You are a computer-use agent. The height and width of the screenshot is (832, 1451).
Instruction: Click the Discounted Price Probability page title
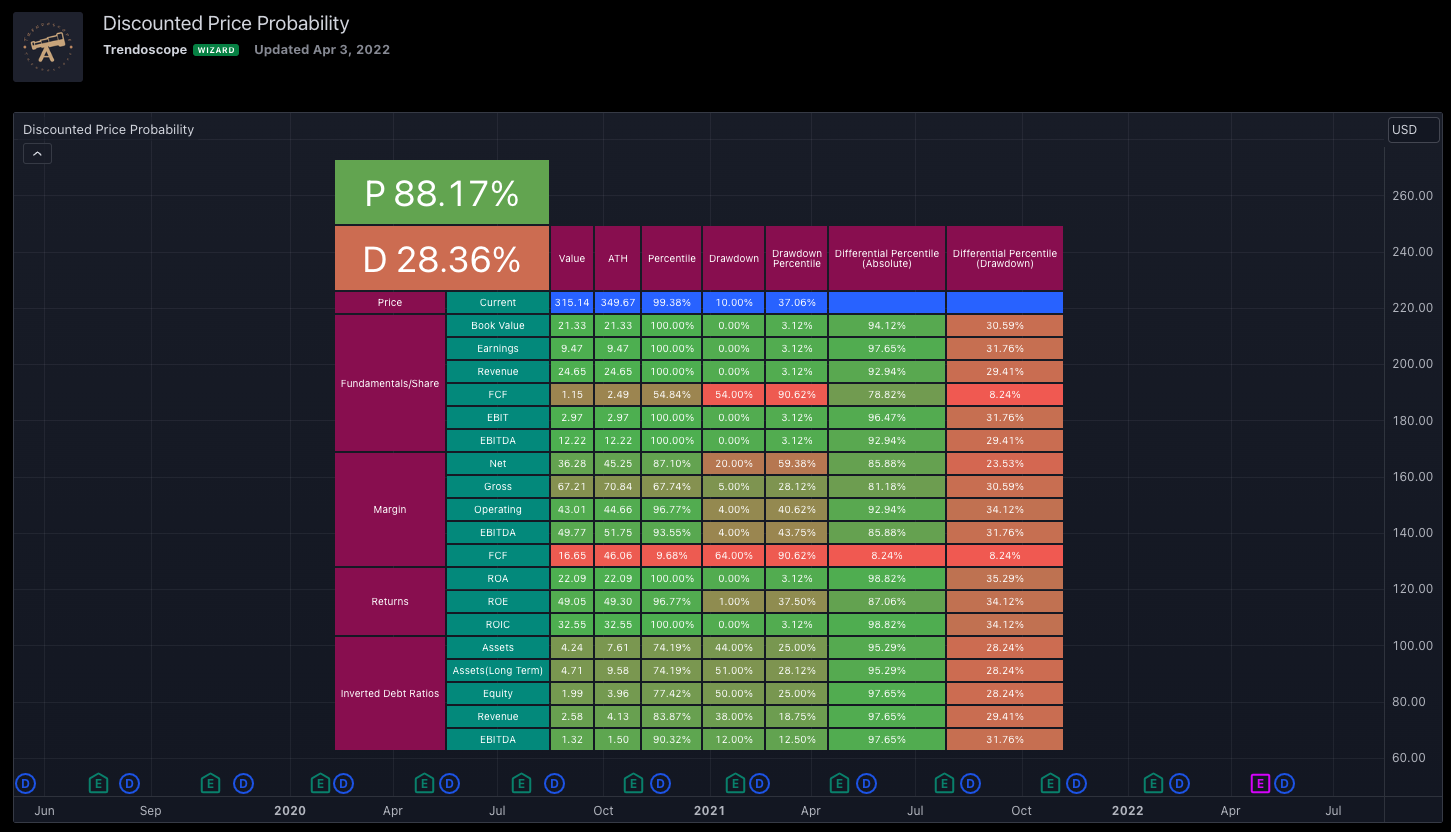point(226,23)
